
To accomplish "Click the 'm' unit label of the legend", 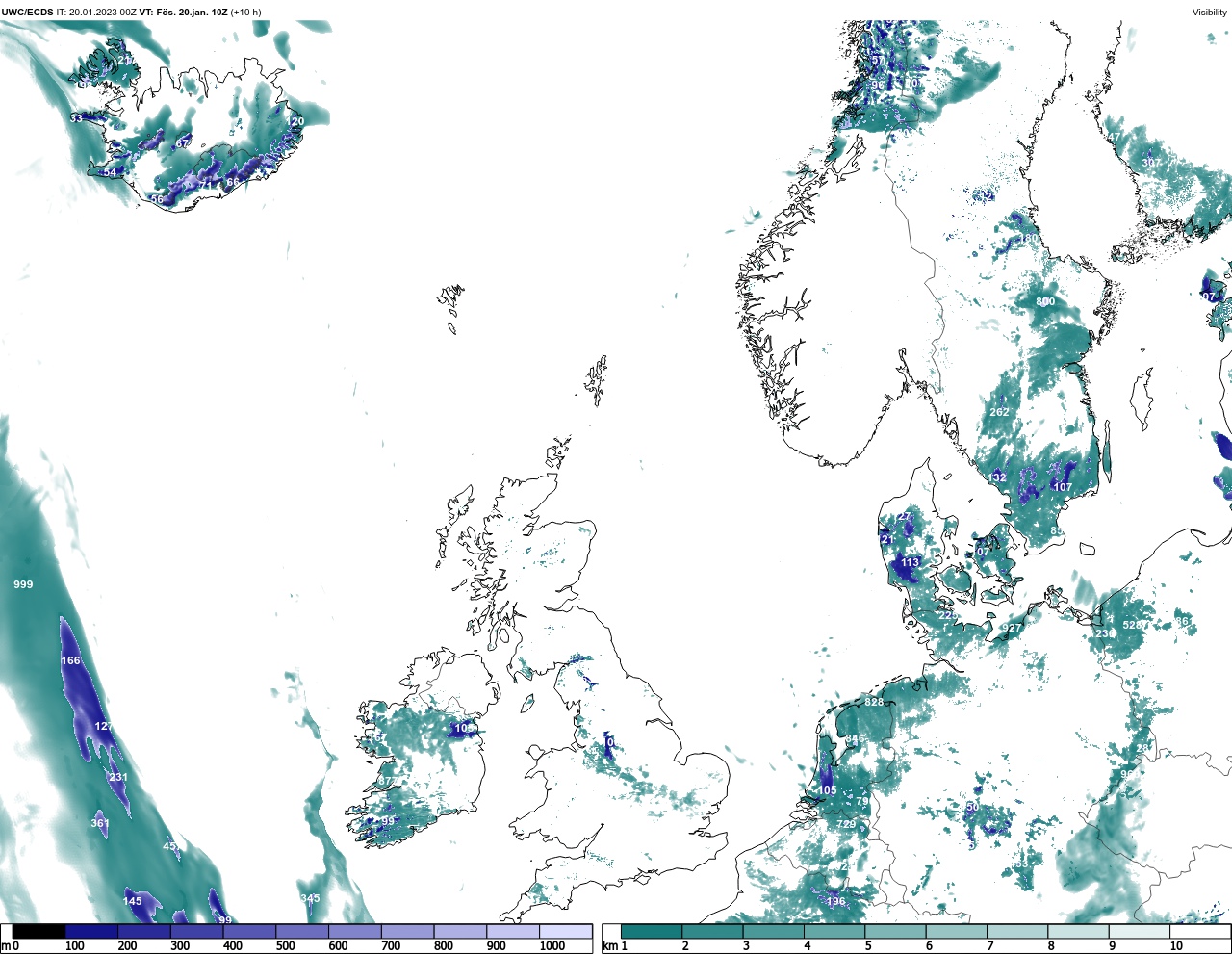I will (6, 946).
